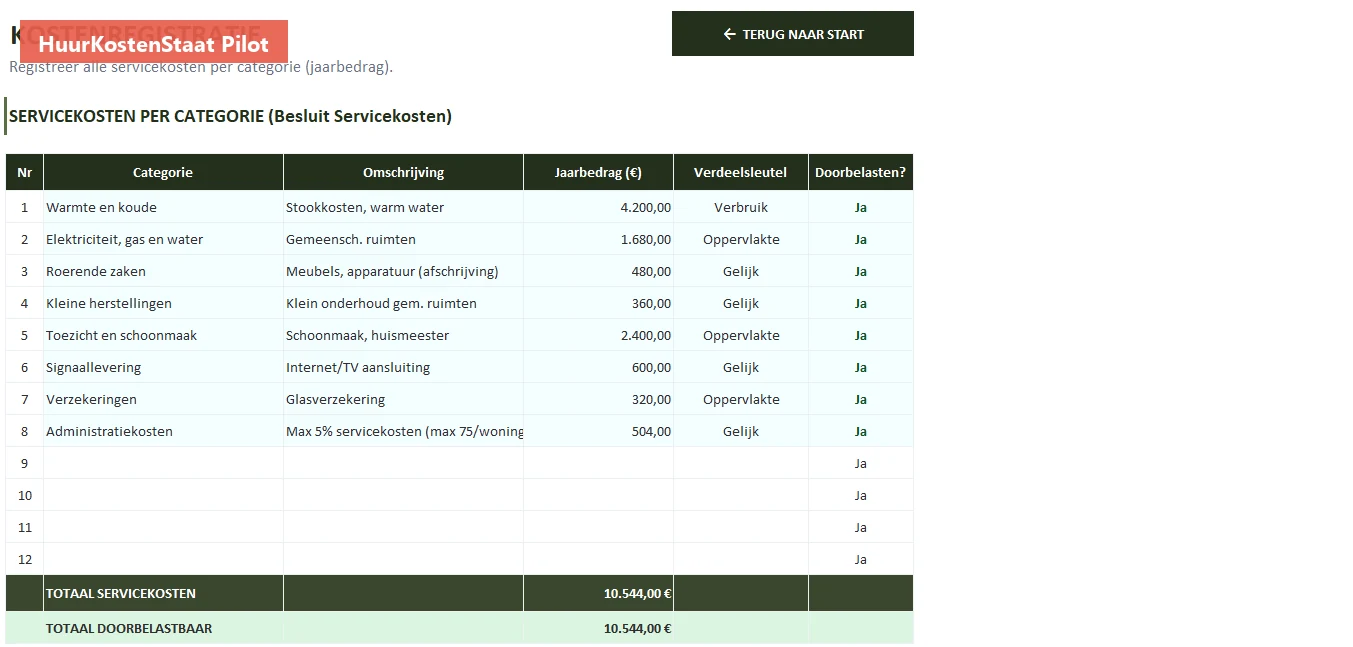Toggle Doorbelasten Ja for Elektriciteit, gas en water

[x=861, y=239]
